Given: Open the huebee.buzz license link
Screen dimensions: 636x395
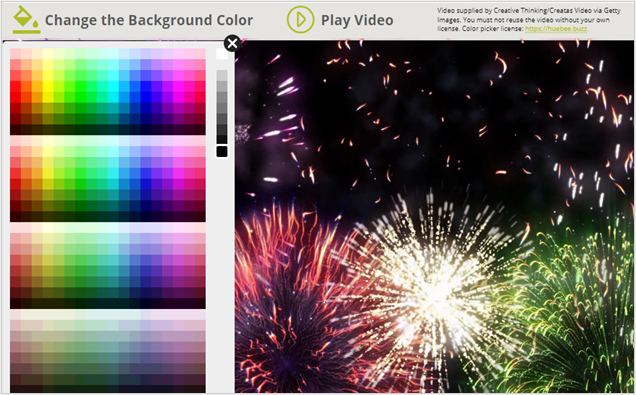Looking at the screenshot, I should pos(556,29).
